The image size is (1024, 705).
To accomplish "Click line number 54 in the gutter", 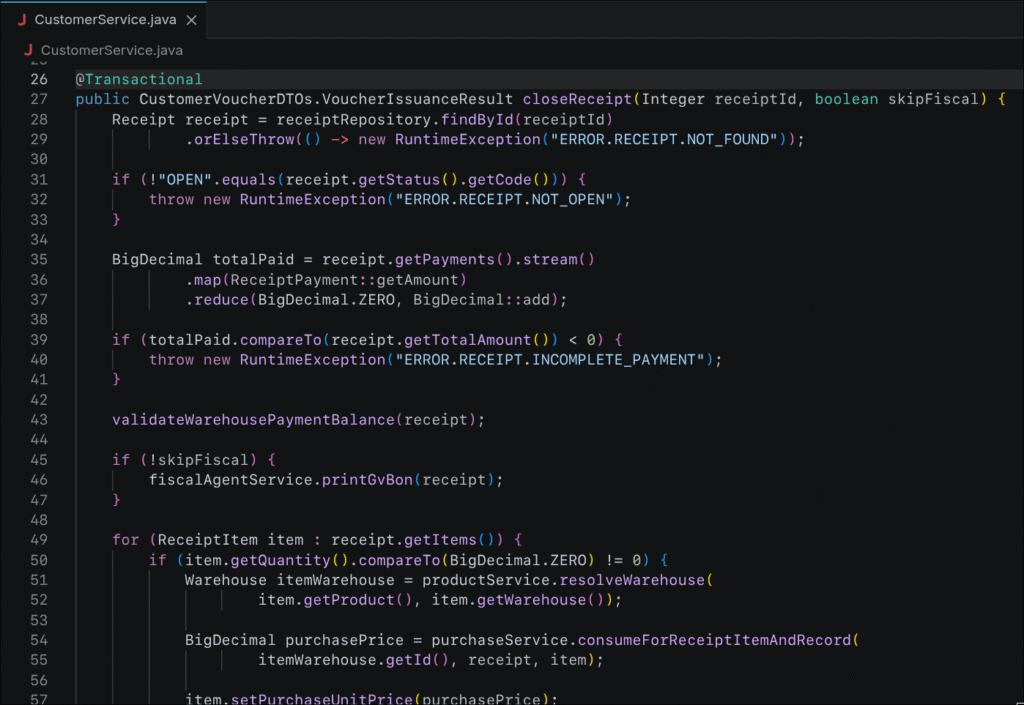I will pyautogui.click(x=39, y=640).
